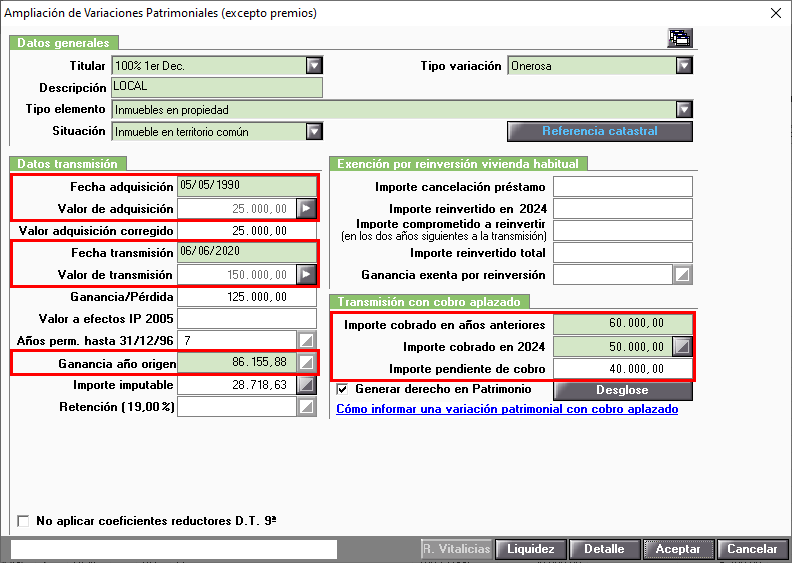Click Importe cobrado en años anteriores field
The height and width of the screenshot is (563, 792).
623,324
